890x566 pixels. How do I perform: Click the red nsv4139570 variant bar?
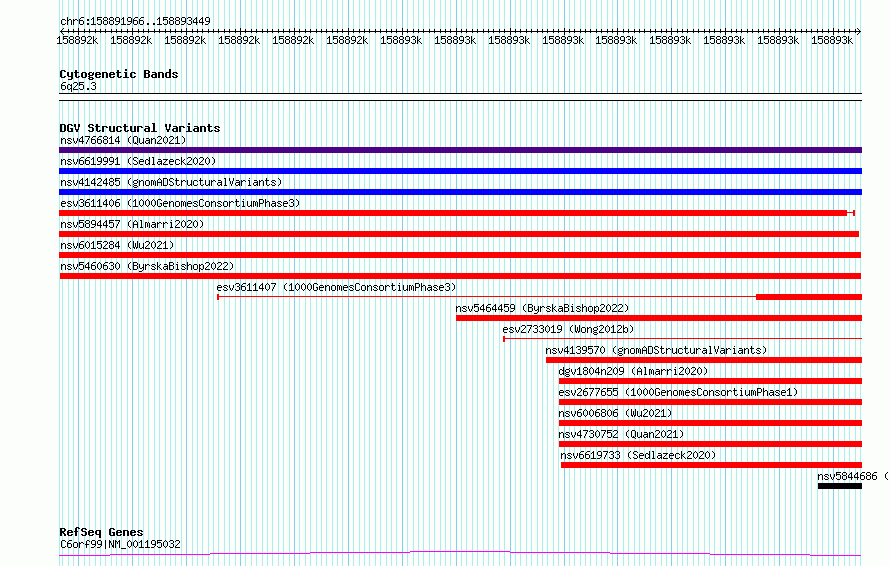[x=704, y=360]
